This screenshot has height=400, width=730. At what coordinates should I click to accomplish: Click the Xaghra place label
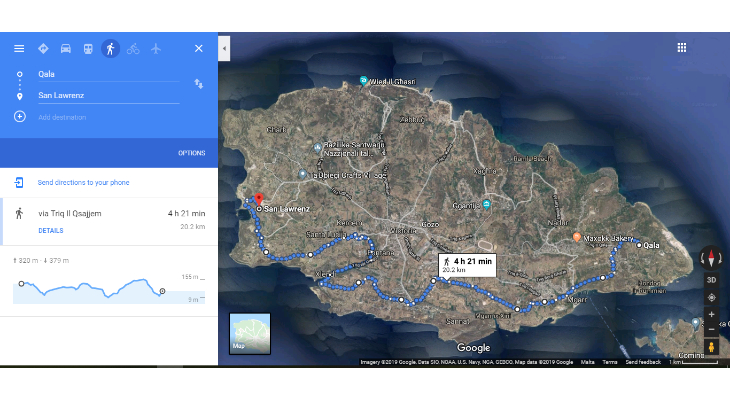[485, 171]
